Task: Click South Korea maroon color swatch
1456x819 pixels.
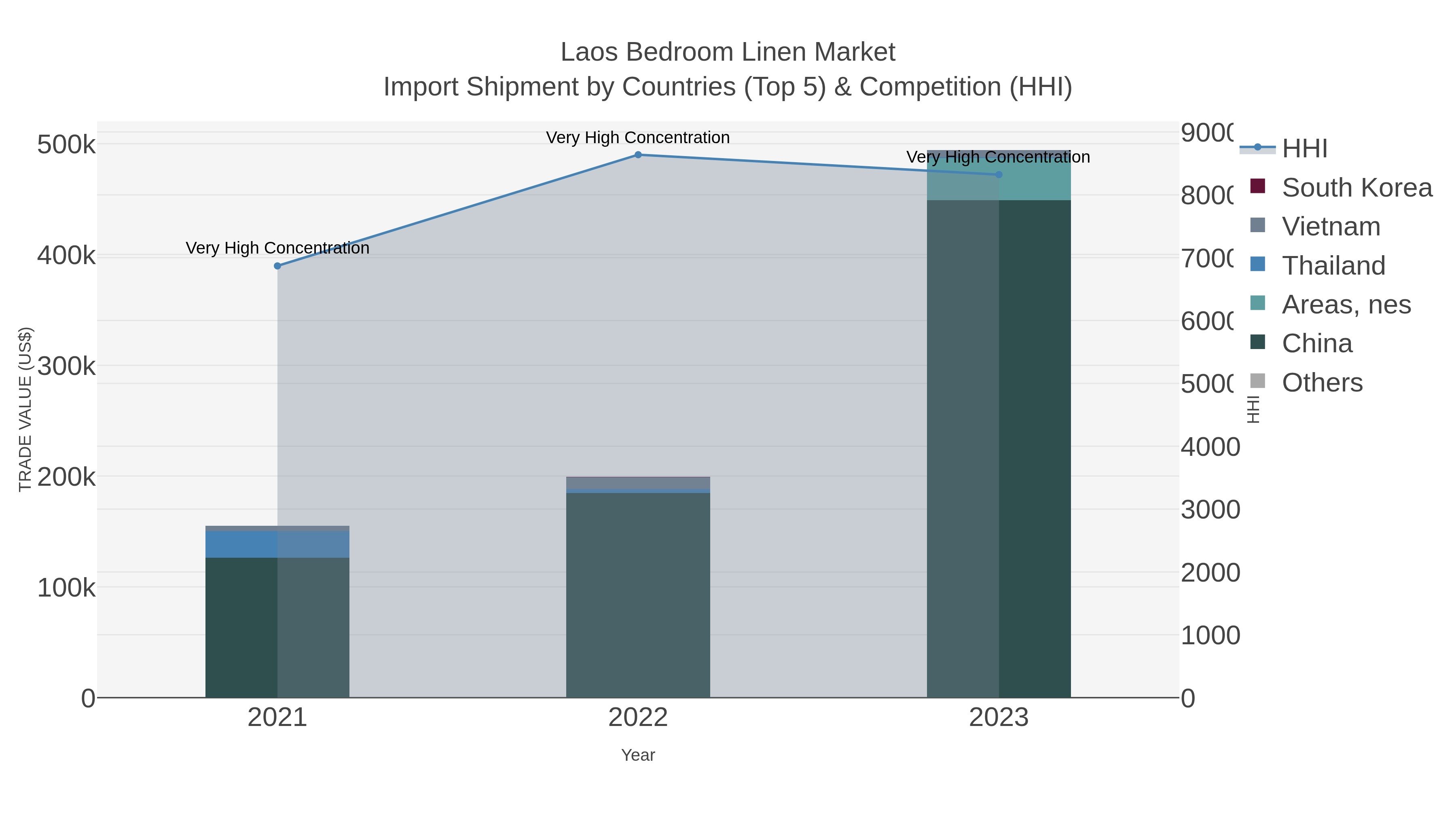Action: (x=1257, y=186)
